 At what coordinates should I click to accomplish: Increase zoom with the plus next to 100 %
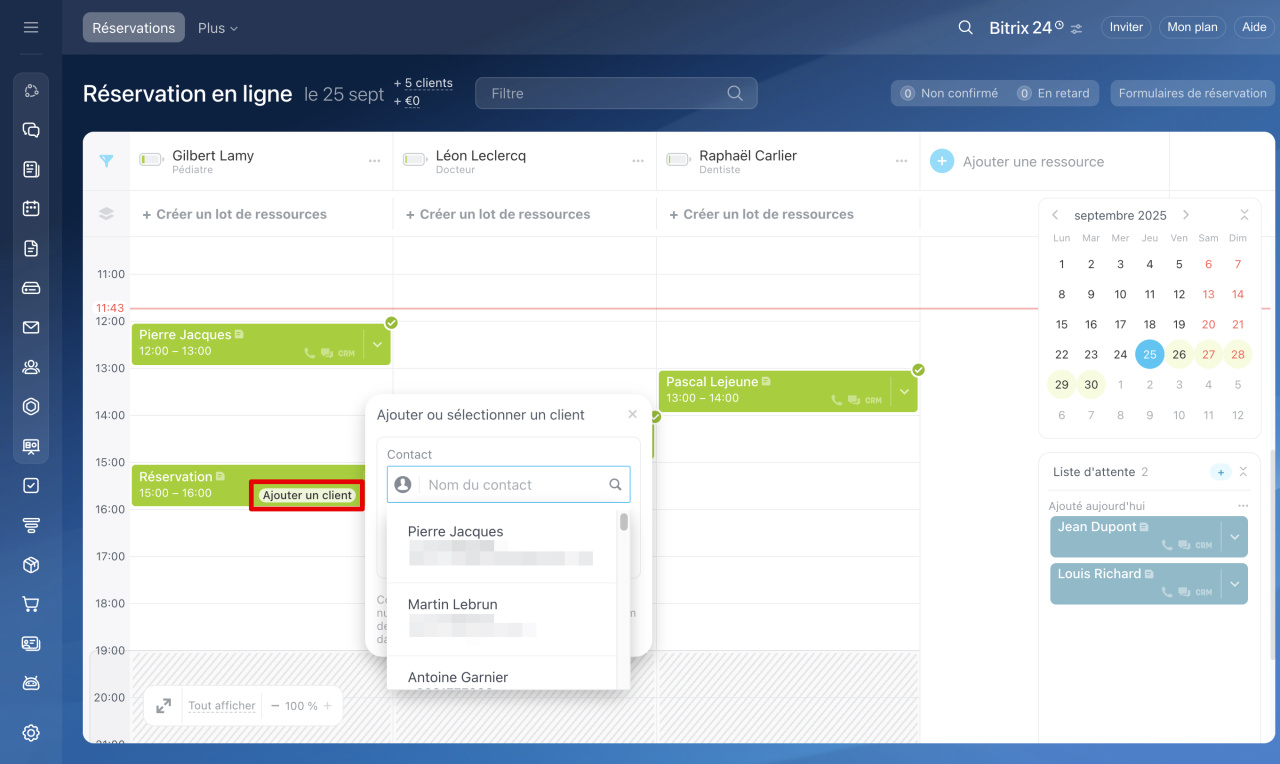click(x=326, y=706)
